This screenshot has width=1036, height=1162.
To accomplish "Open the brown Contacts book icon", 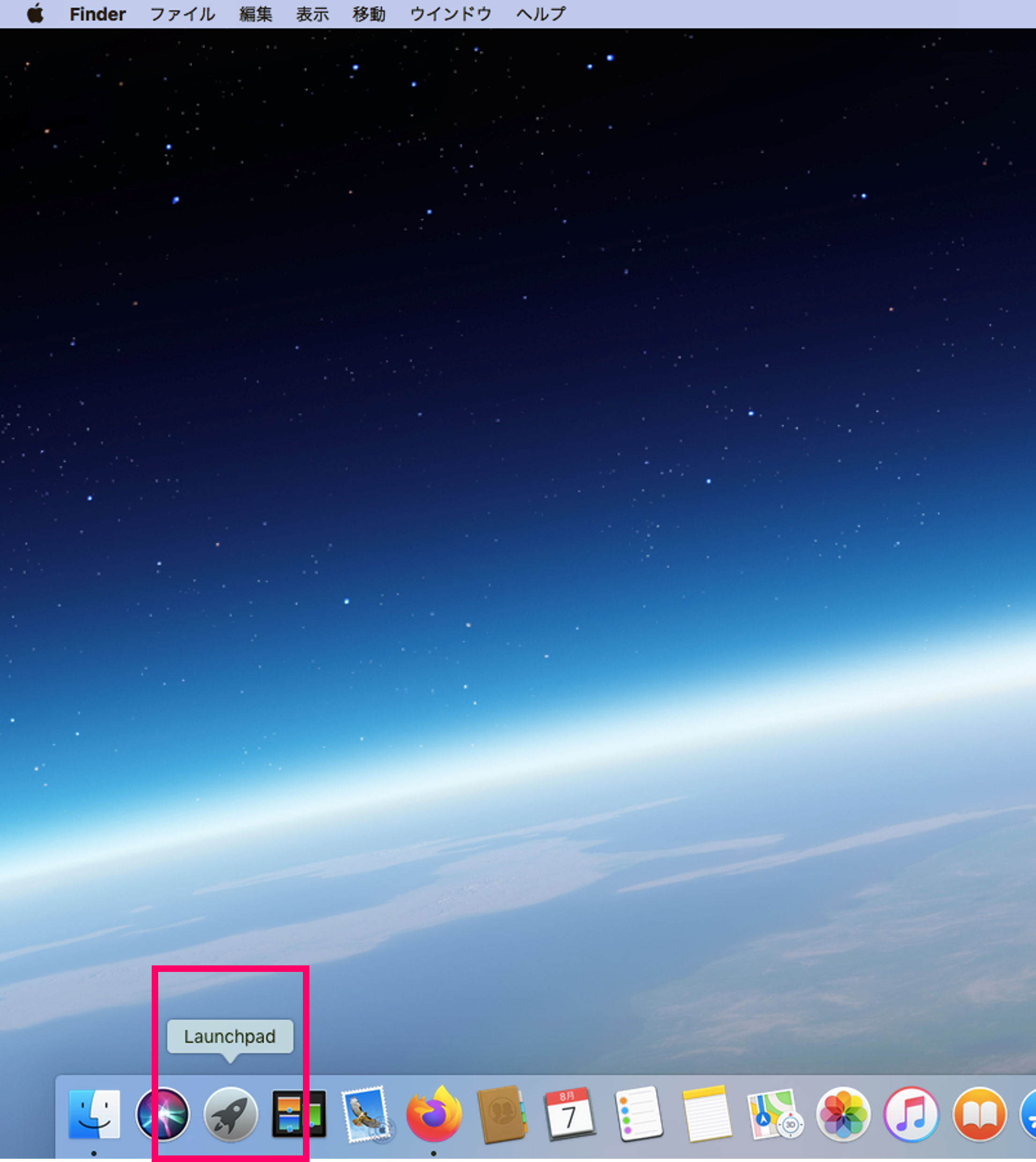I will [502, 1114].
